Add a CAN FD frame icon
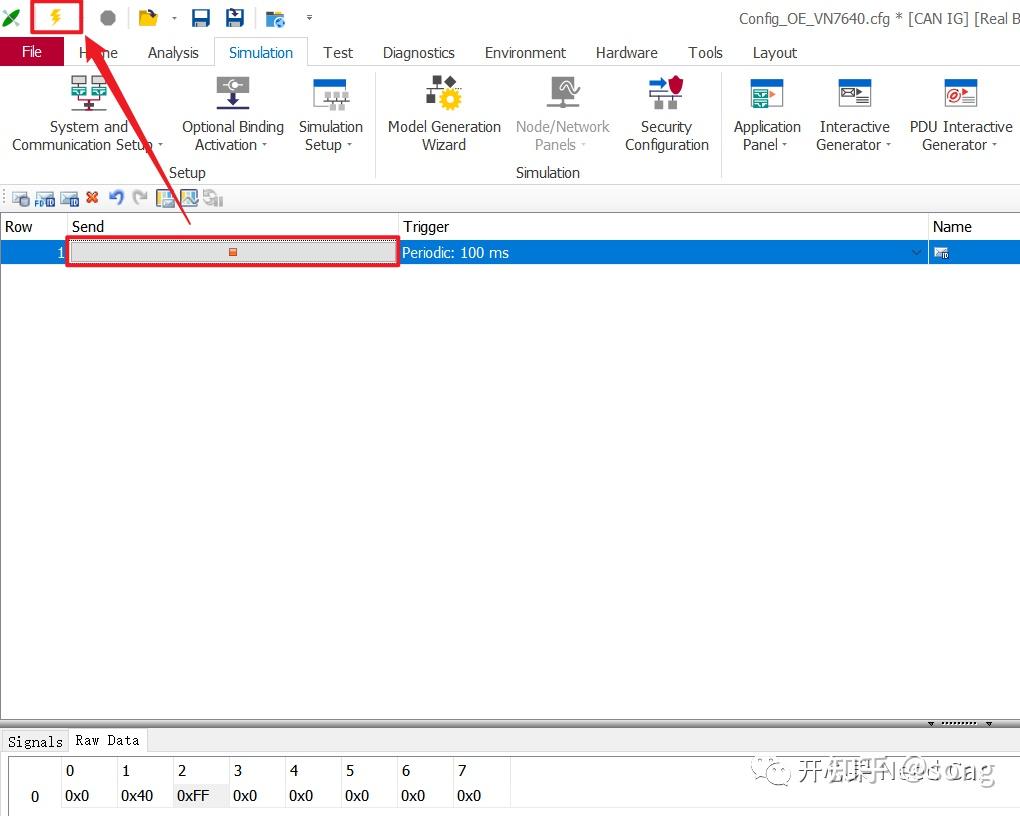The width and height of the screenshot is (1020, 816). pos(45,198)
